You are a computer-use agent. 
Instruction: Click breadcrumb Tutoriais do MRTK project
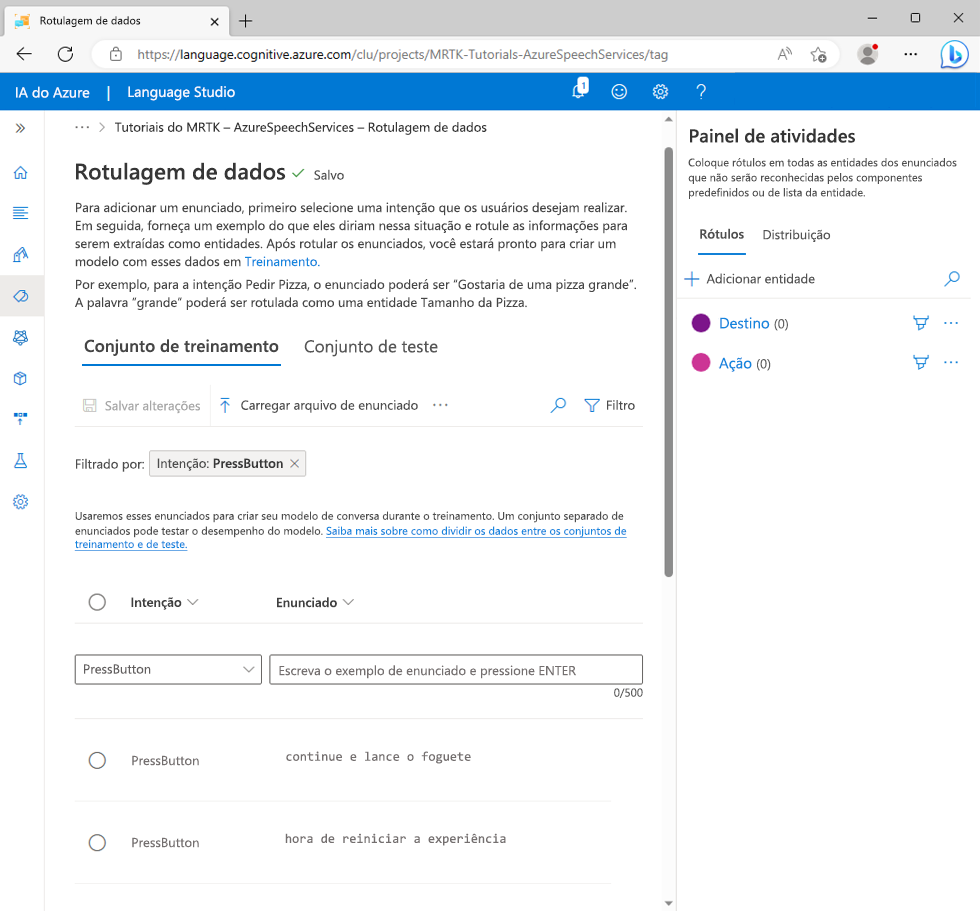click(301, 127)
